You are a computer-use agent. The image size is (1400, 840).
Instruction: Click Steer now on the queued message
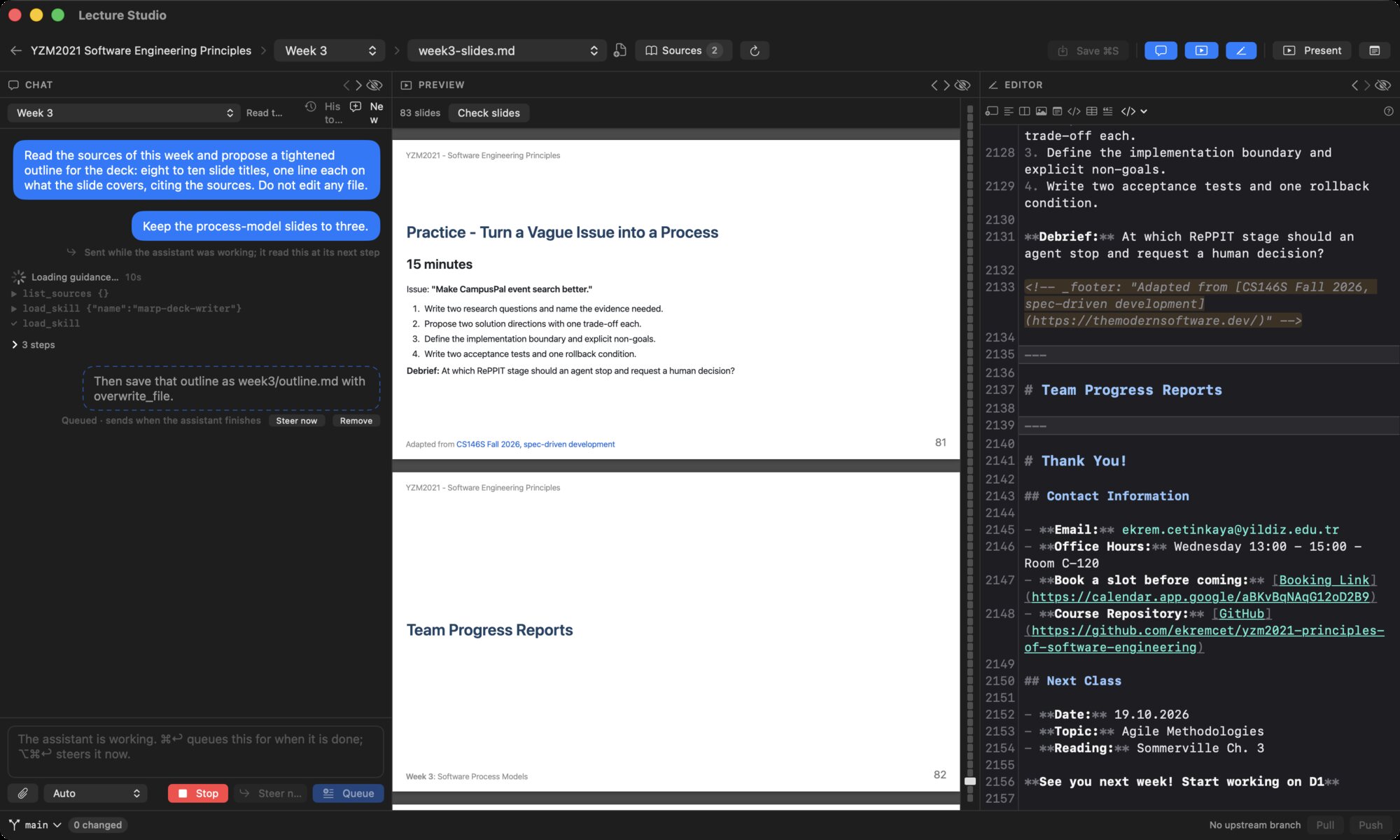point(296,421)
